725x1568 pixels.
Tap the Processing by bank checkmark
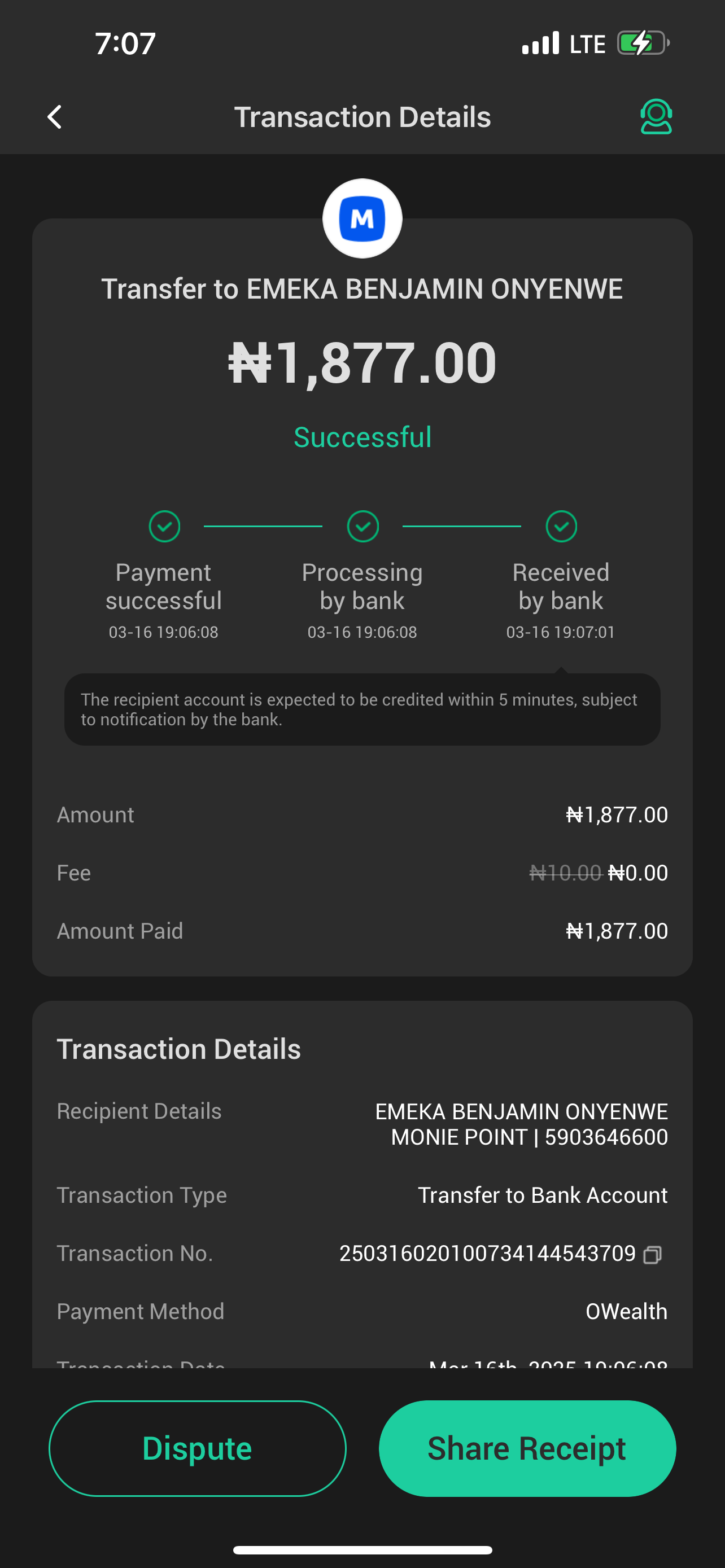[363, 526]
